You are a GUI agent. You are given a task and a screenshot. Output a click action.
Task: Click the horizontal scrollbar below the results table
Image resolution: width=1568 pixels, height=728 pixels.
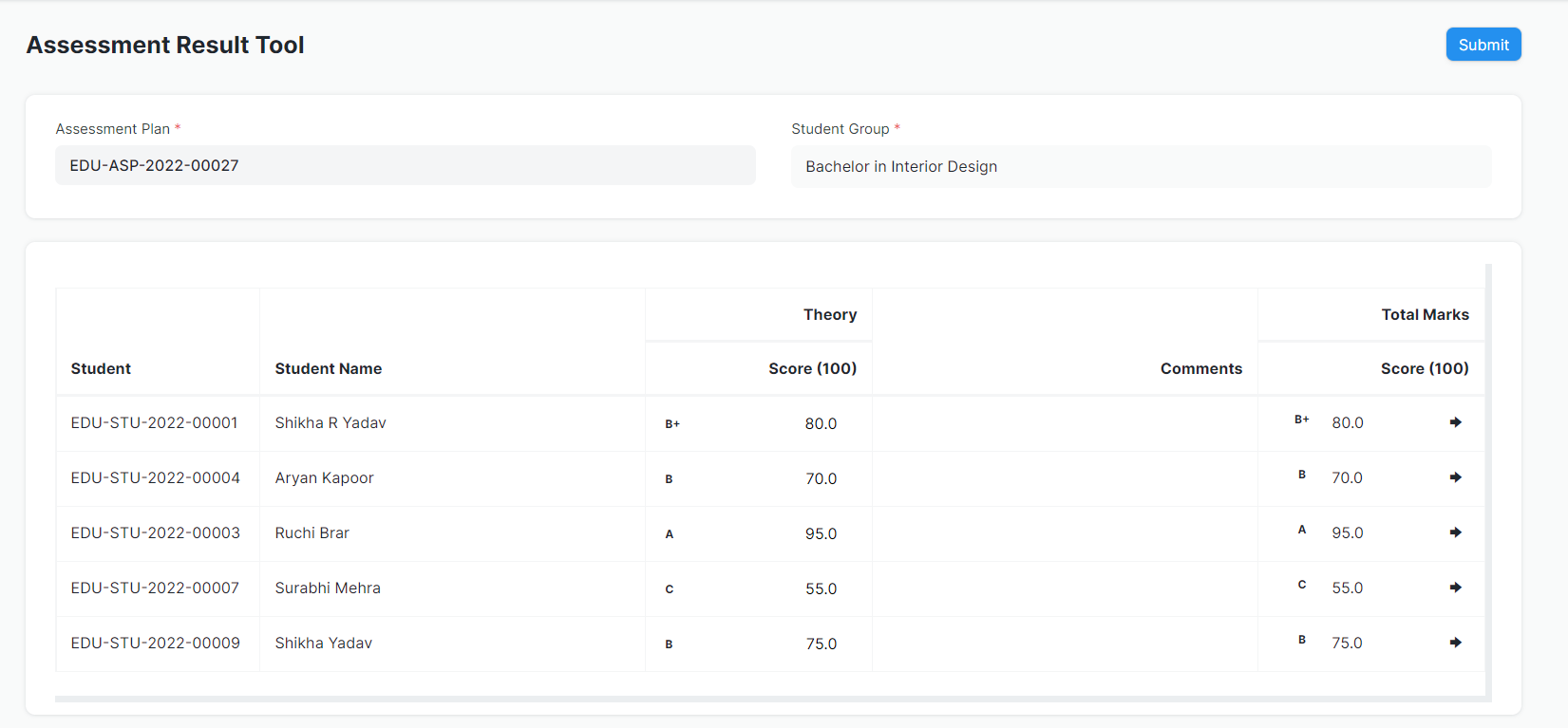click(769, 699)
